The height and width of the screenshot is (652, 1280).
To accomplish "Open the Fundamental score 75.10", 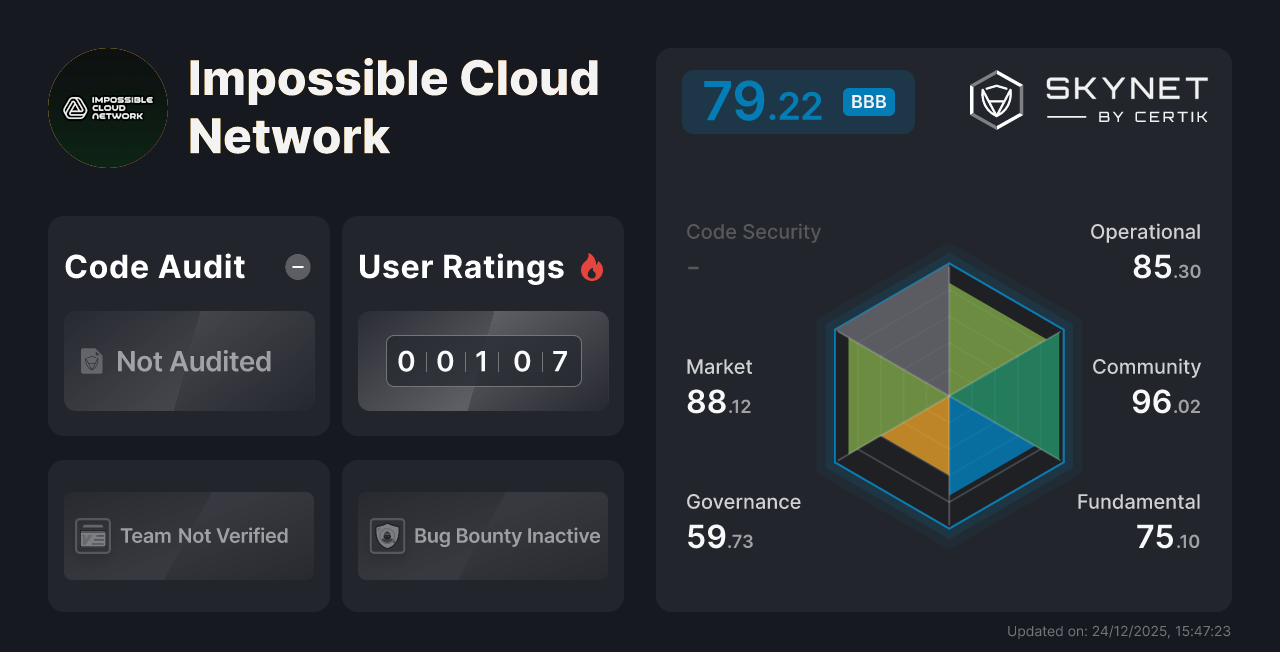I will coord(1167,537).
